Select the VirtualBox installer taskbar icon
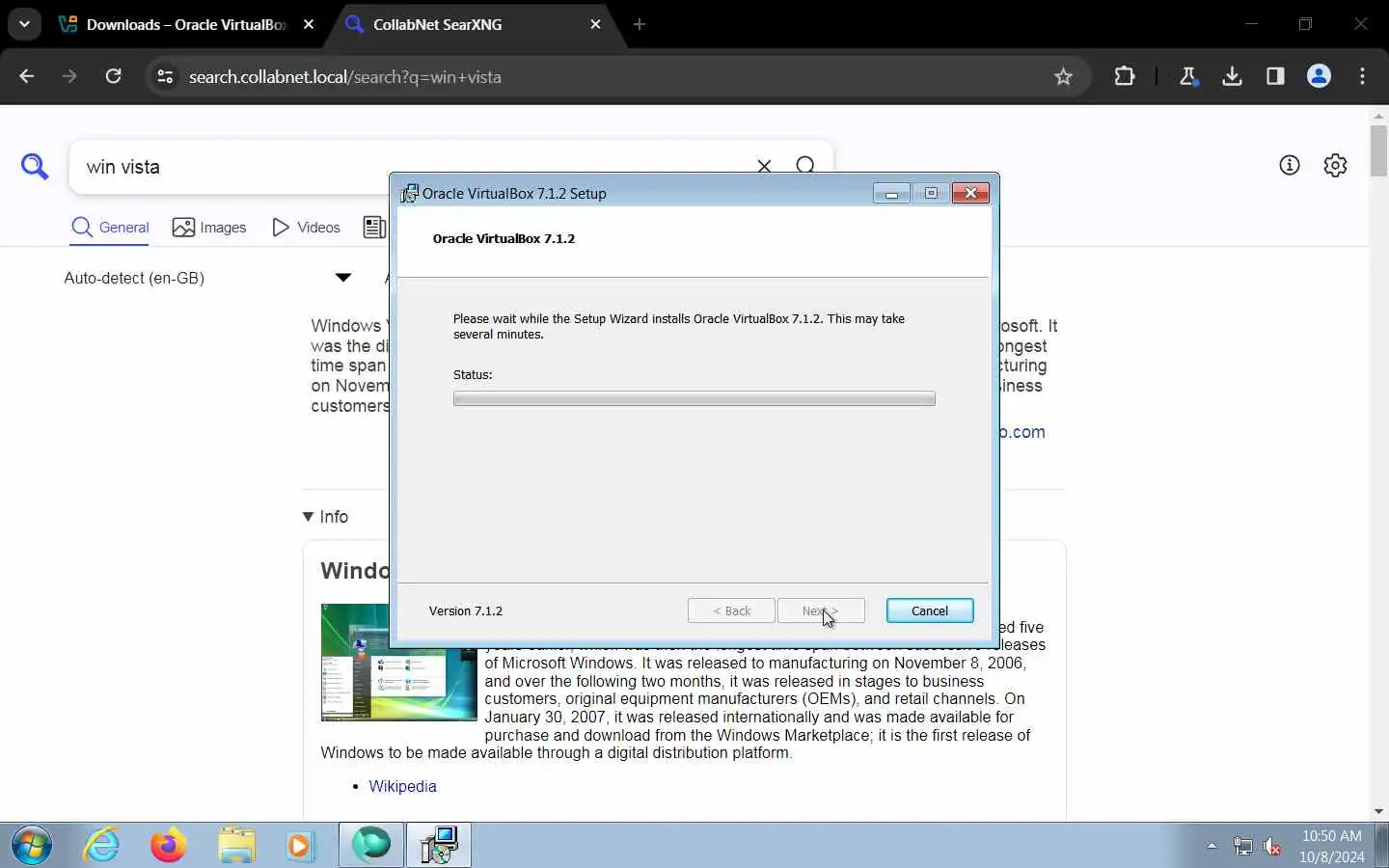 (439, 846)
